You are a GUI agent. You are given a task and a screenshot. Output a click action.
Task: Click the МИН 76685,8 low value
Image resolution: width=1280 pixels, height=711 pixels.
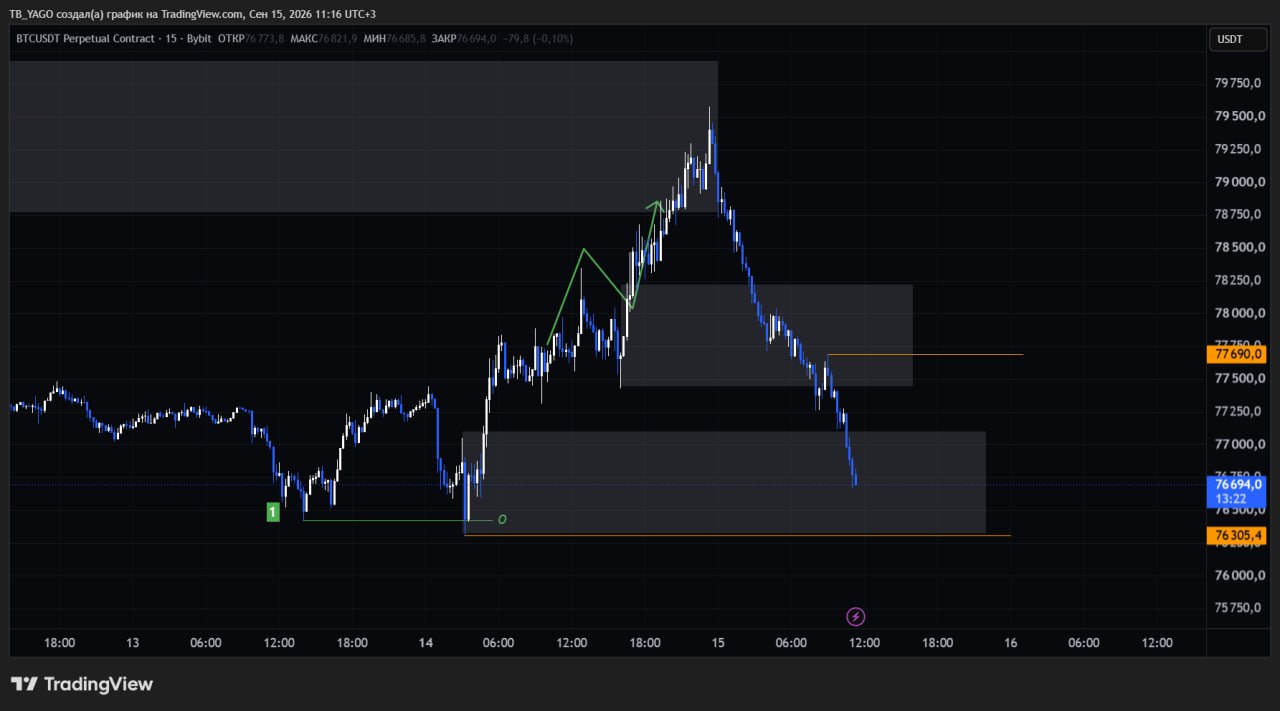394,38
